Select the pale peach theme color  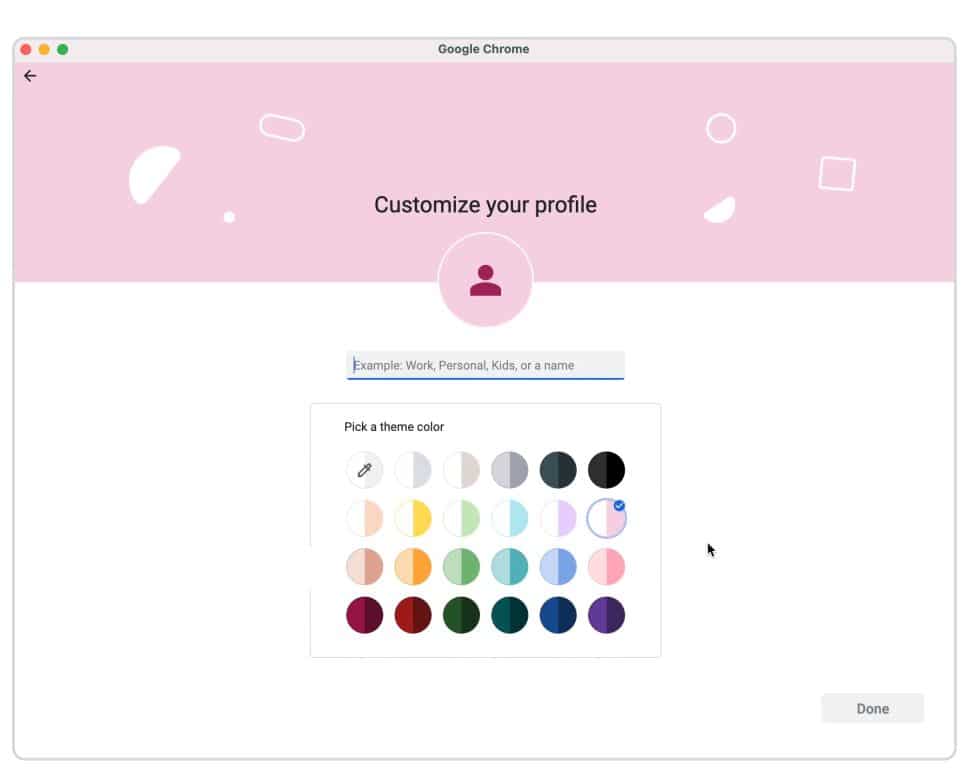(364, 518)
